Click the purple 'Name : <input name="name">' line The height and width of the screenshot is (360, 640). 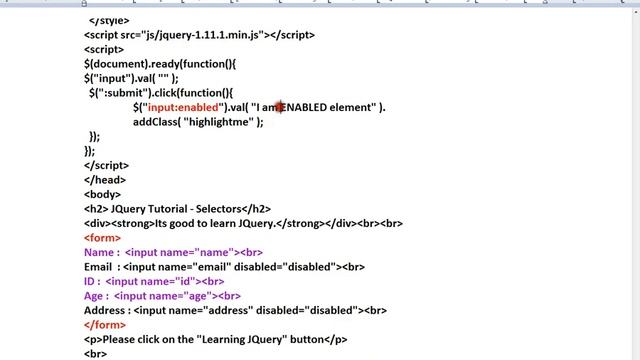173,252
